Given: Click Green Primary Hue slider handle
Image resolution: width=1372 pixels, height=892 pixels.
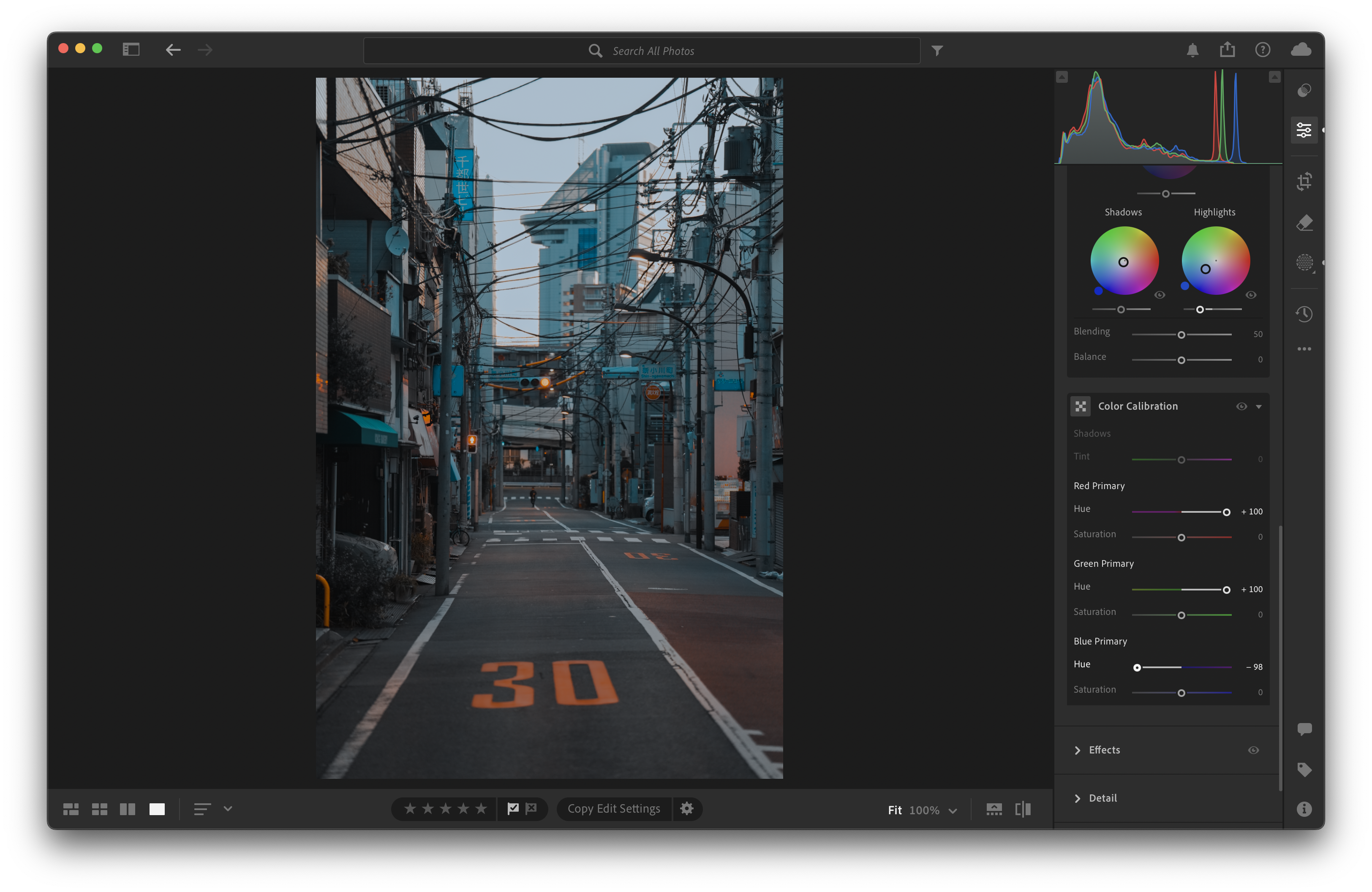Looking at the screenshot, I should pyautogui.click(x=1226, y=590).
